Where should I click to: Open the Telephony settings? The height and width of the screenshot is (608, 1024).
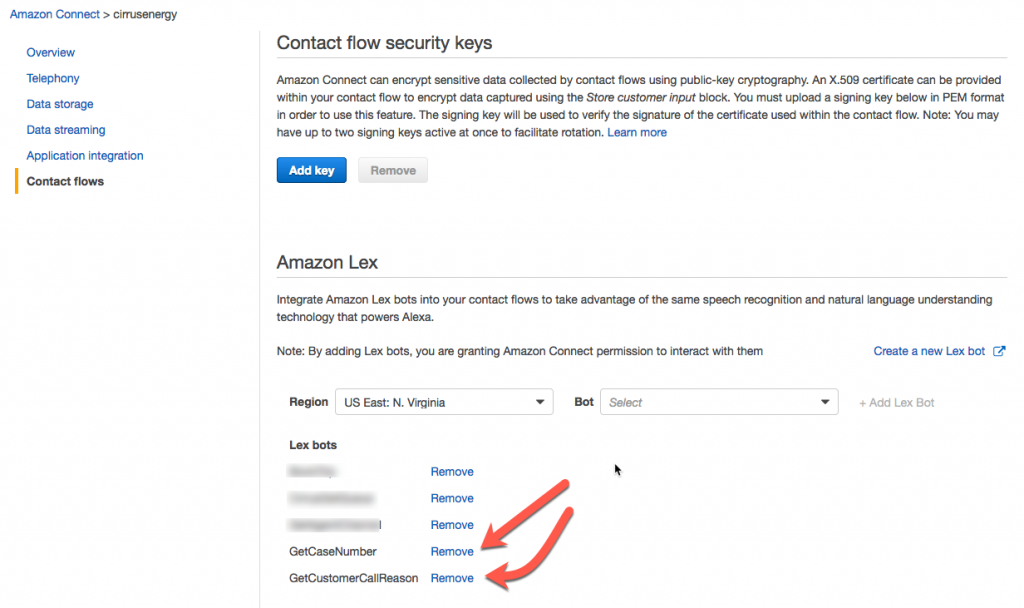pyautogui.click(x=53, y=78)
